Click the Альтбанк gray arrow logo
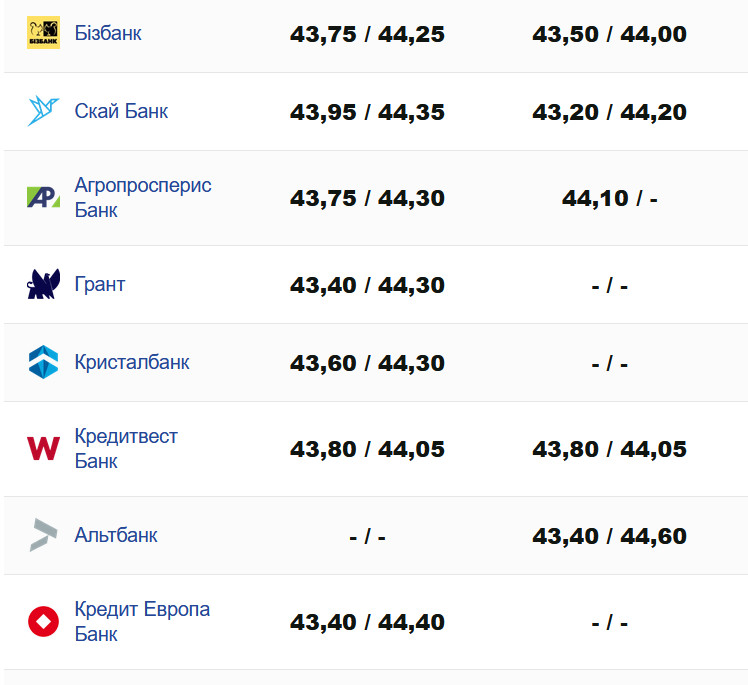Image resolution: width=748 pixels, height=685 pixels. (x=43, y=535)
